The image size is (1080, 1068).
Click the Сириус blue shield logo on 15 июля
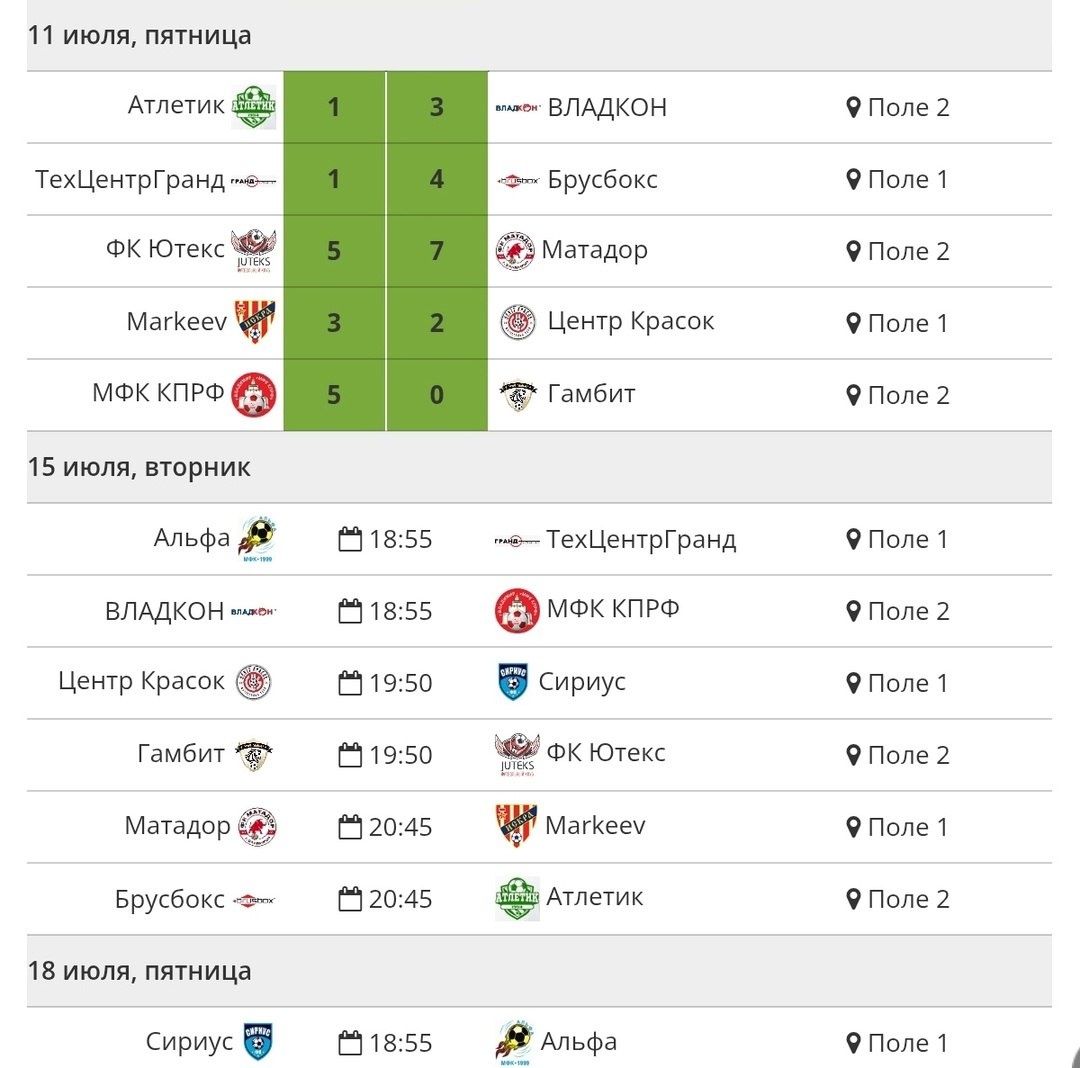[x=512, y=682]
